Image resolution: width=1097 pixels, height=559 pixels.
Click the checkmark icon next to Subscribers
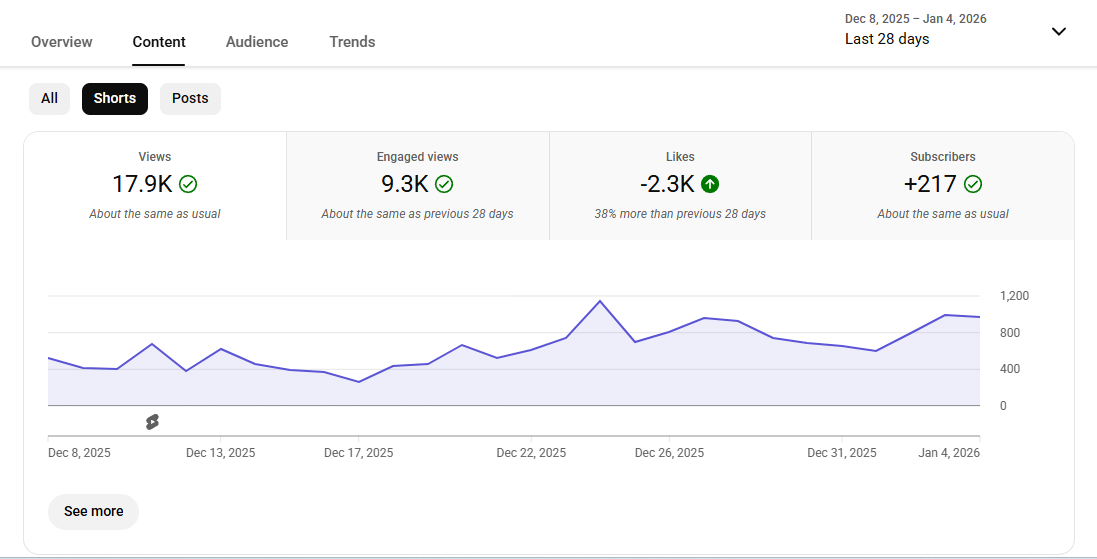973,184
